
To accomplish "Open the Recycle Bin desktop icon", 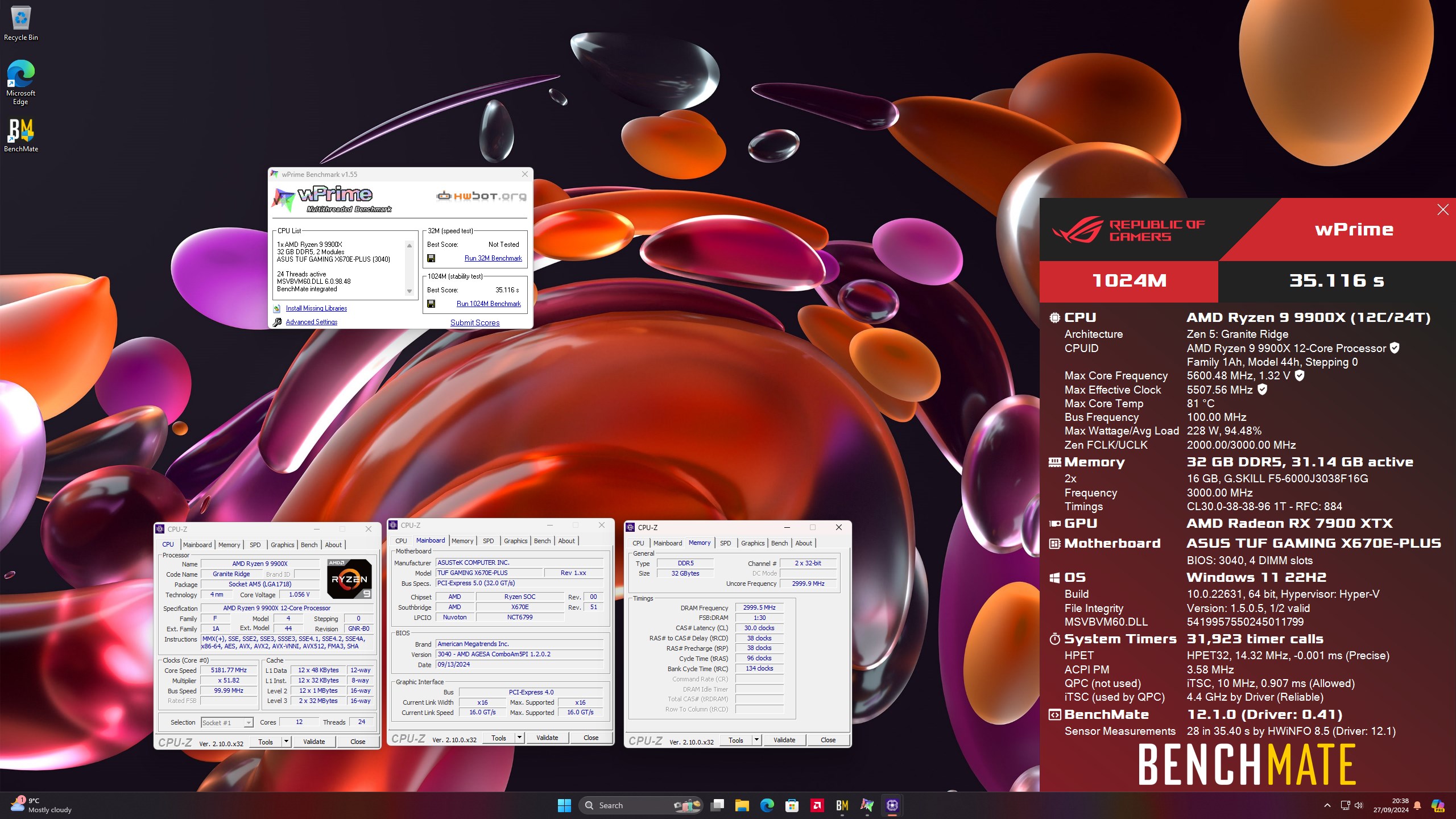I will (x=21, y=23).
